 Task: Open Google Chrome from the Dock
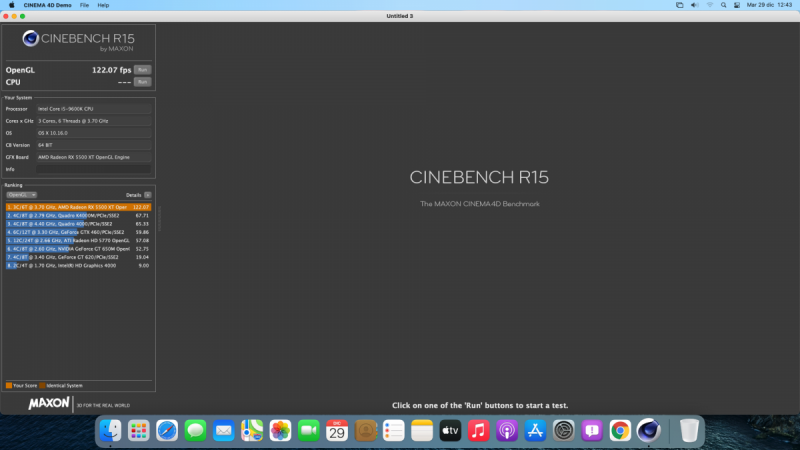point(620,431)
